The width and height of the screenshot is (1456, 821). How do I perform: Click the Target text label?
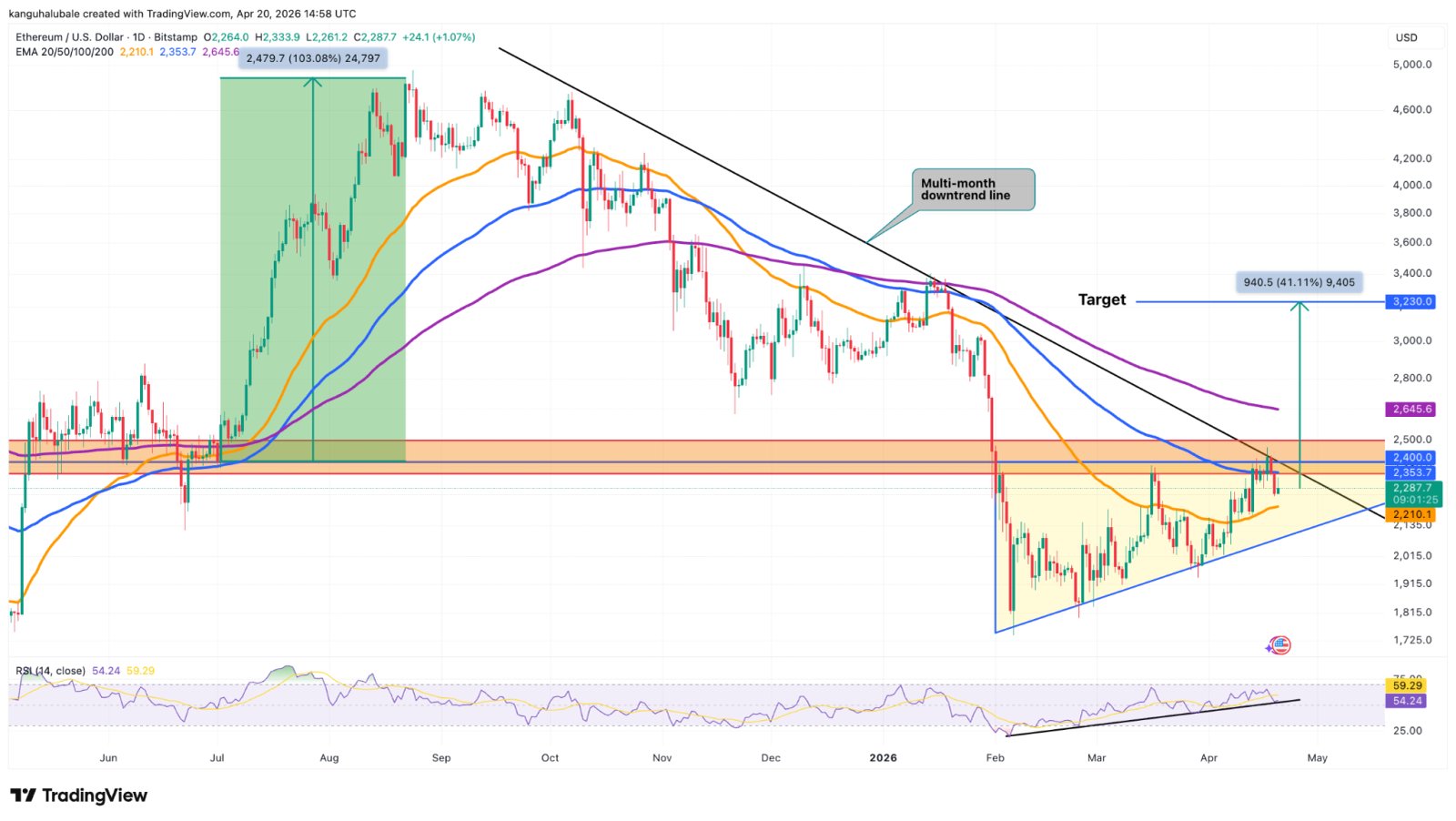pyautogui.click(x=1101, y=299)
